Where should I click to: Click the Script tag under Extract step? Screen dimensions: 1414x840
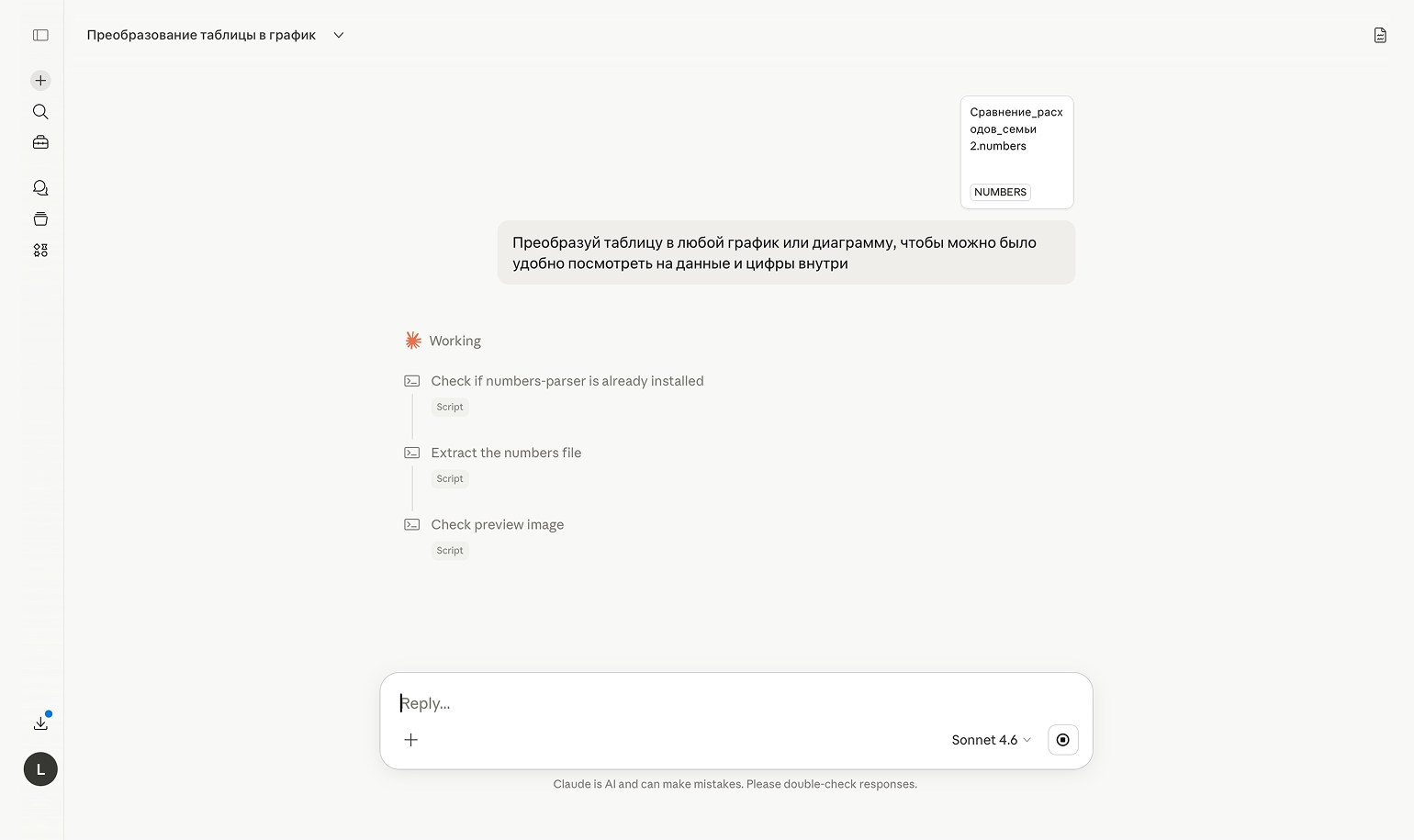point(450,479)
